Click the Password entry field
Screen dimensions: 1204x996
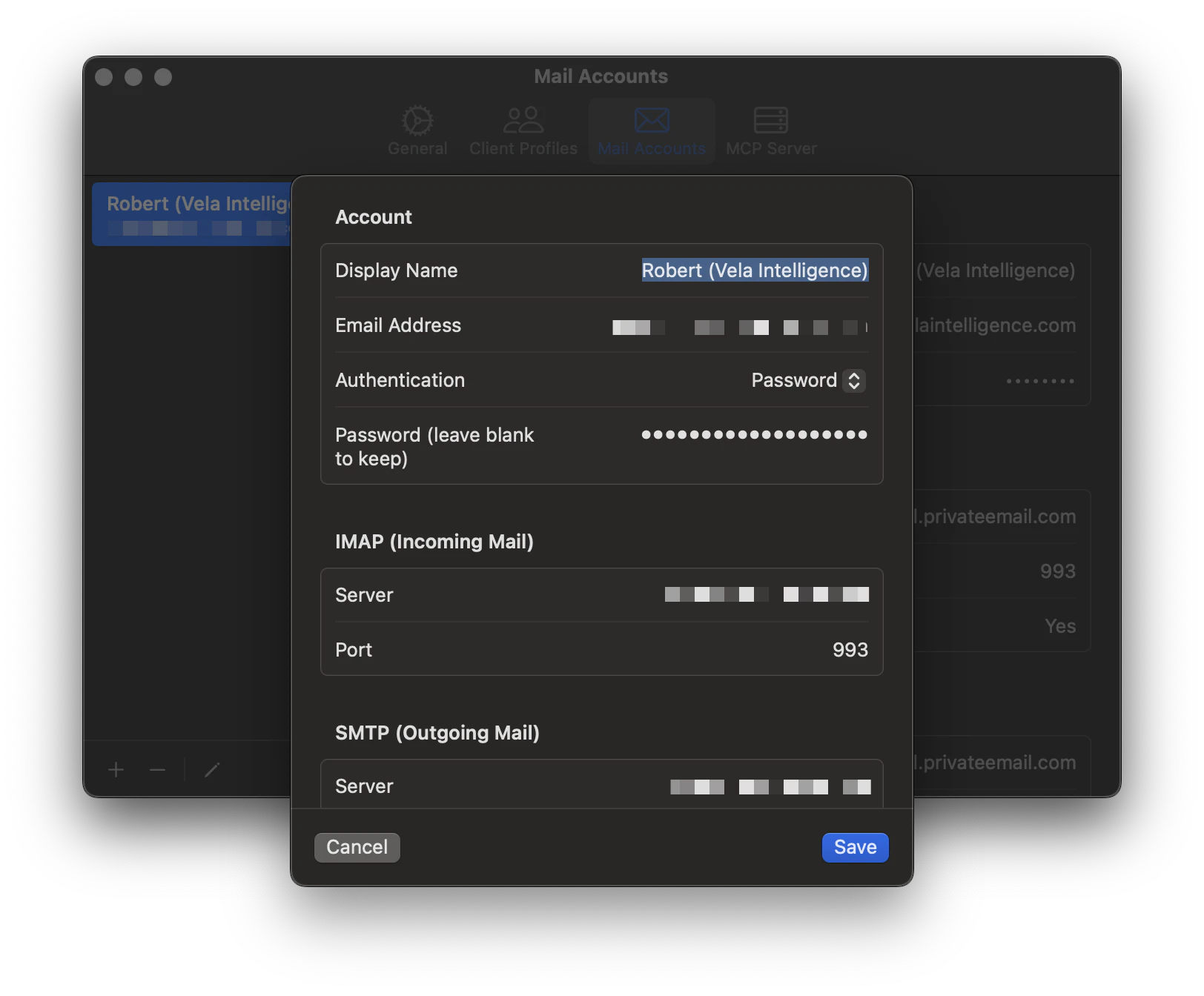coord(753,435)
